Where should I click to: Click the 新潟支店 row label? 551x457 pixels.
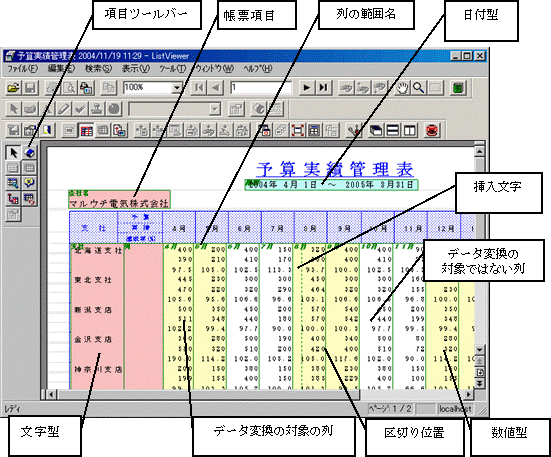click(93, 310)
